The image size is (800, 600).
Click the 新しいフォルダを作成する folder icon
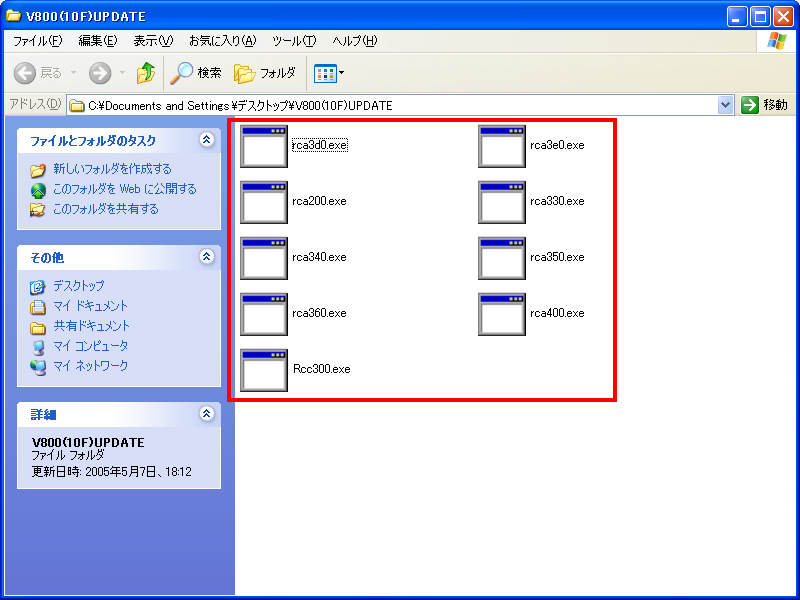[x=38, y=169]
